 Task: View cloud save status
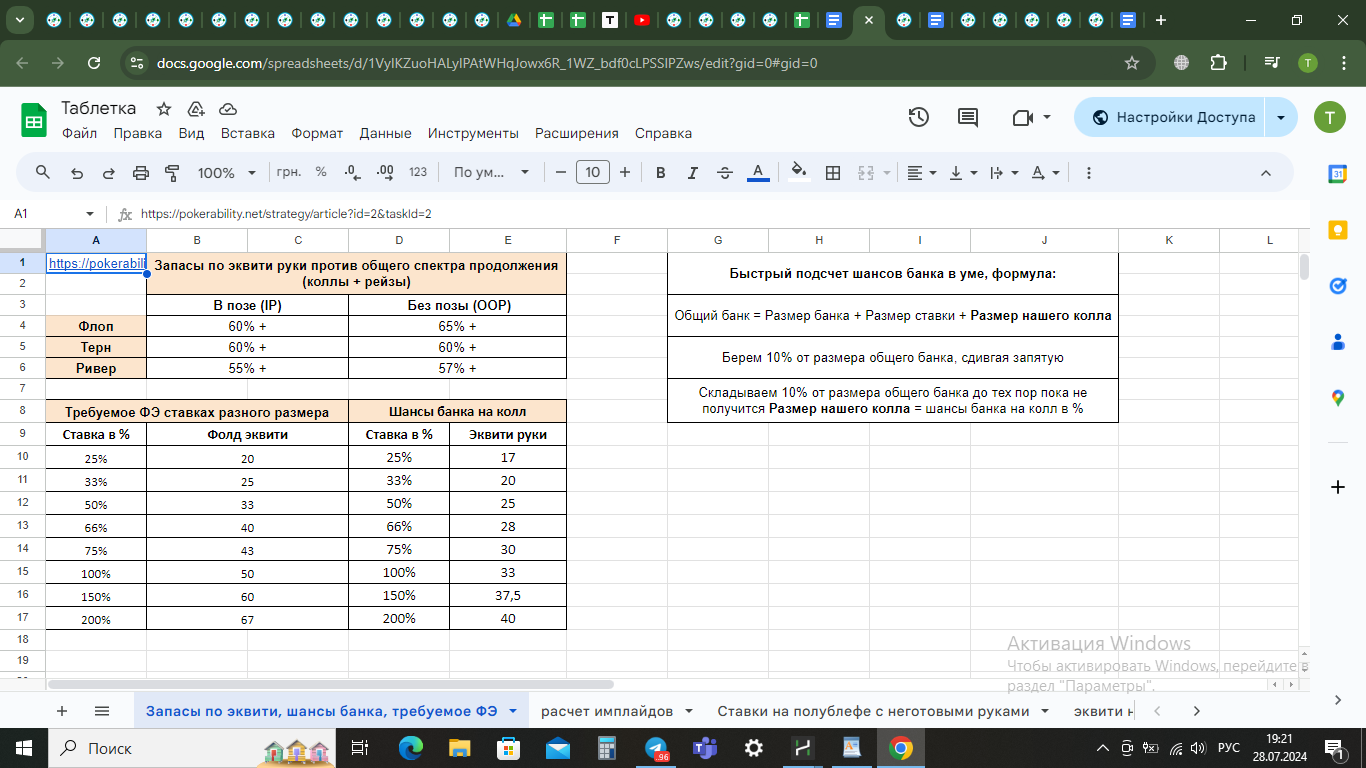pos(228,108)
